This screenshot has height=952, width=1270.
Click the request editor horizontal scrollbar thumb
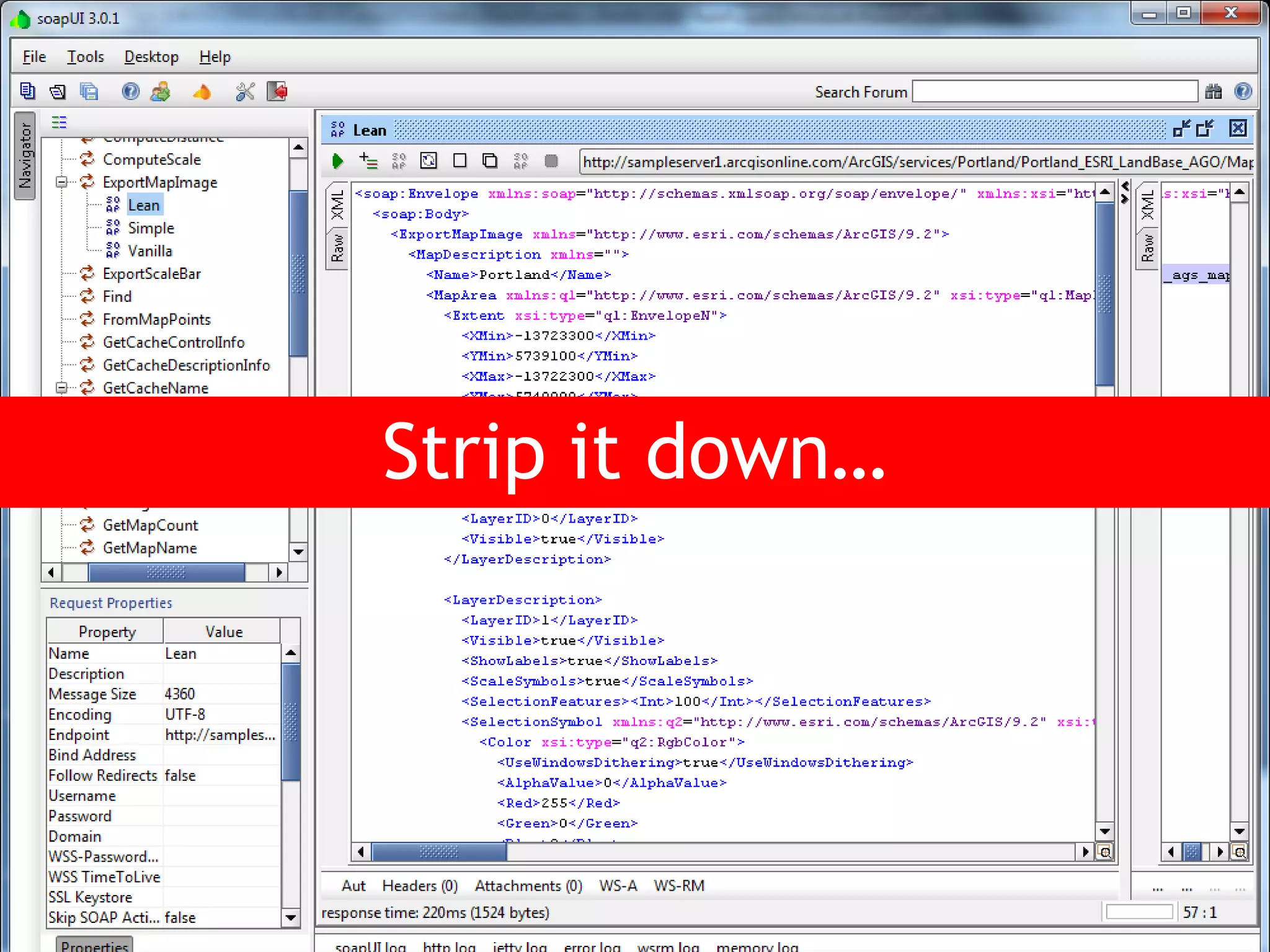coord(438,852)
